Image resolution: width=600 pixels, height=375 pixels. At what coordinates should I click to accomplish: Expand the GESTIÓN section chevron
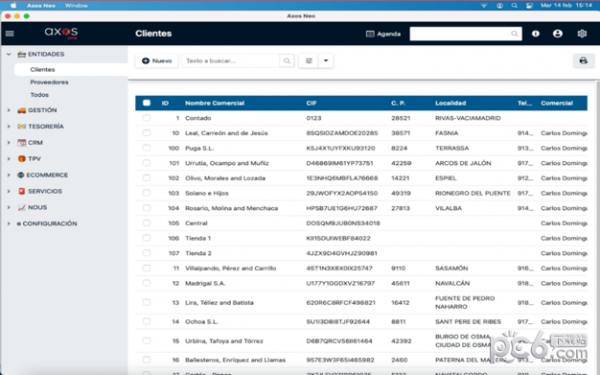point(8,110)
